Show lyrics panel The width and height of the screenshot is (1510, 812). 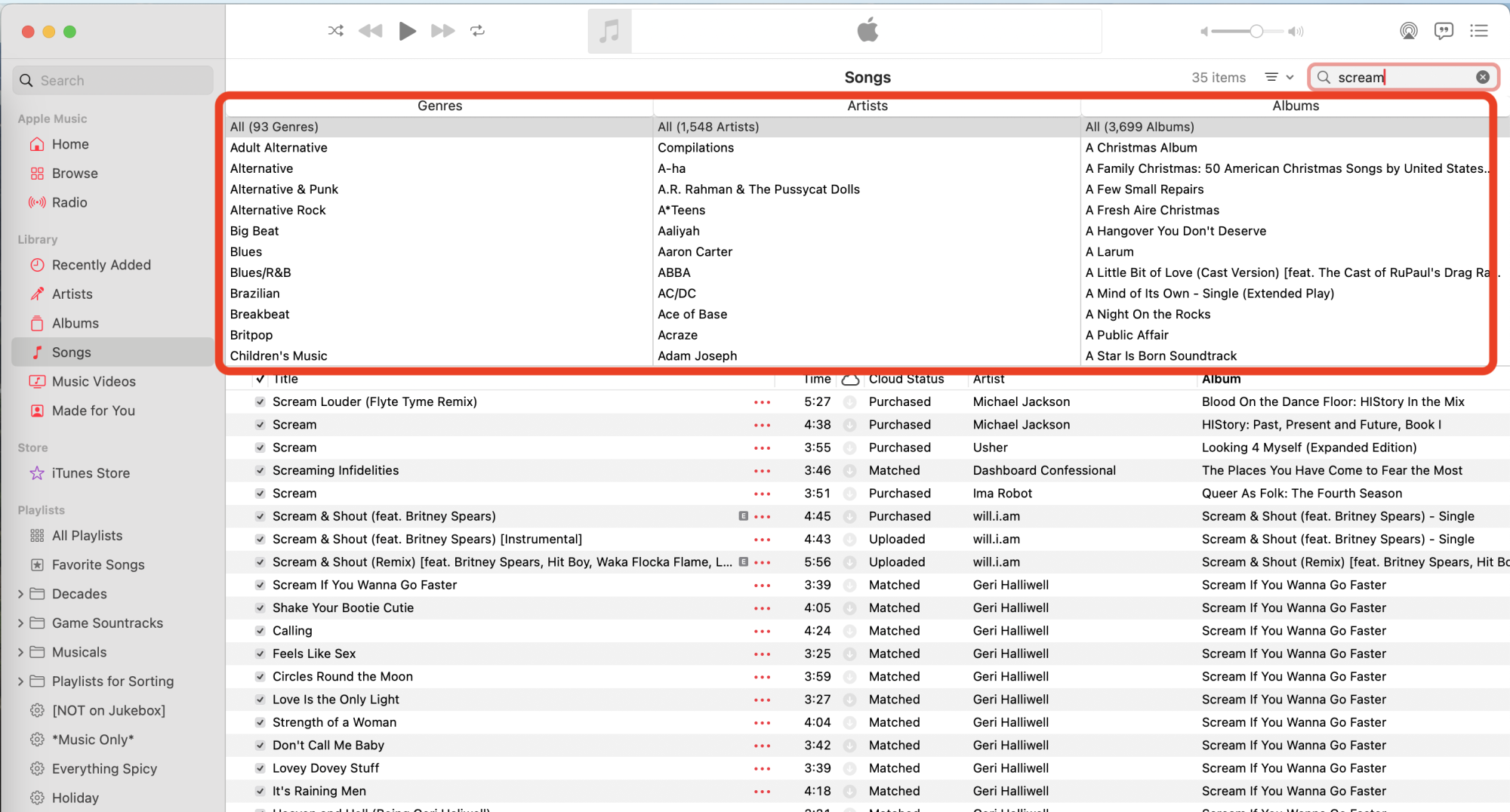click(x=1444, y=31)
